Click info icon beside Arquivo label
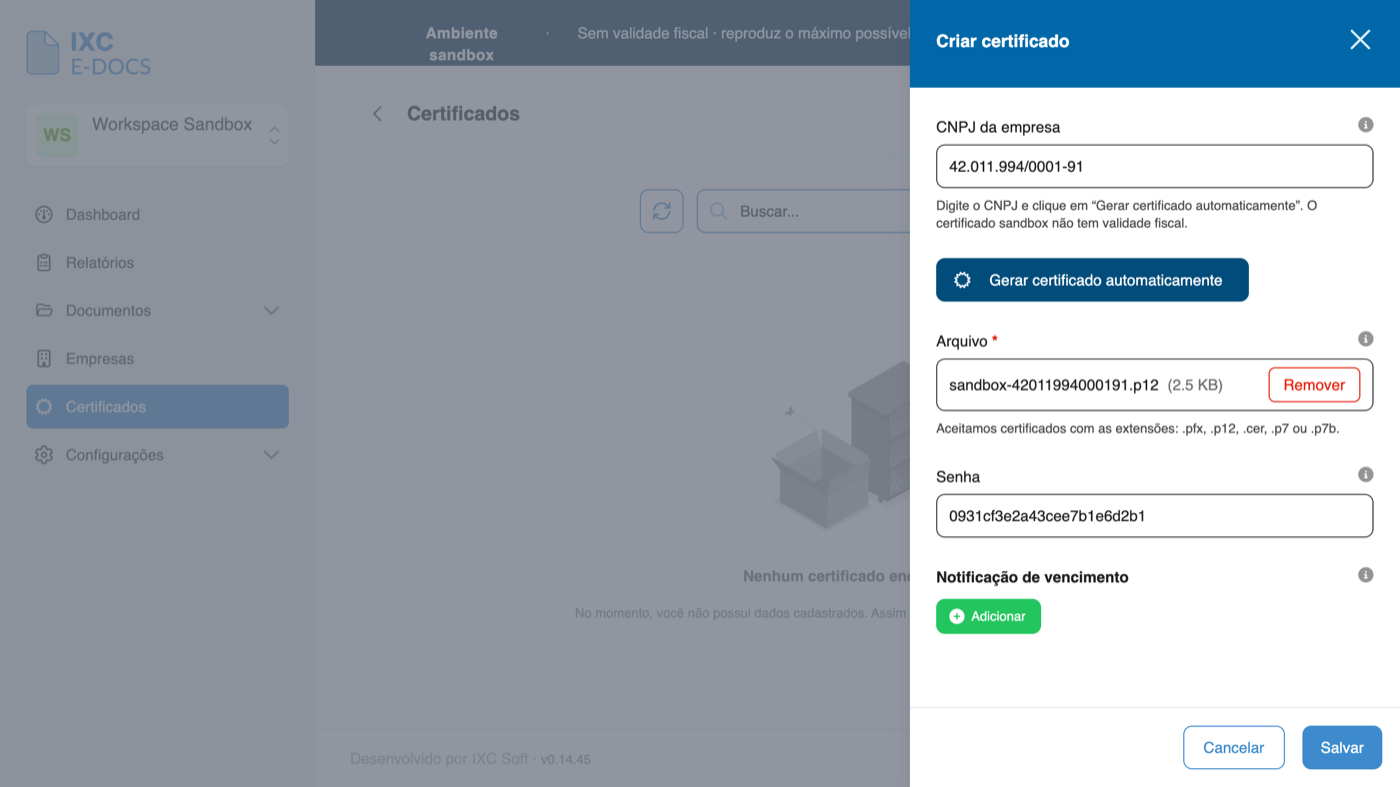The image size is (1400, 787). click(1366, 339)
